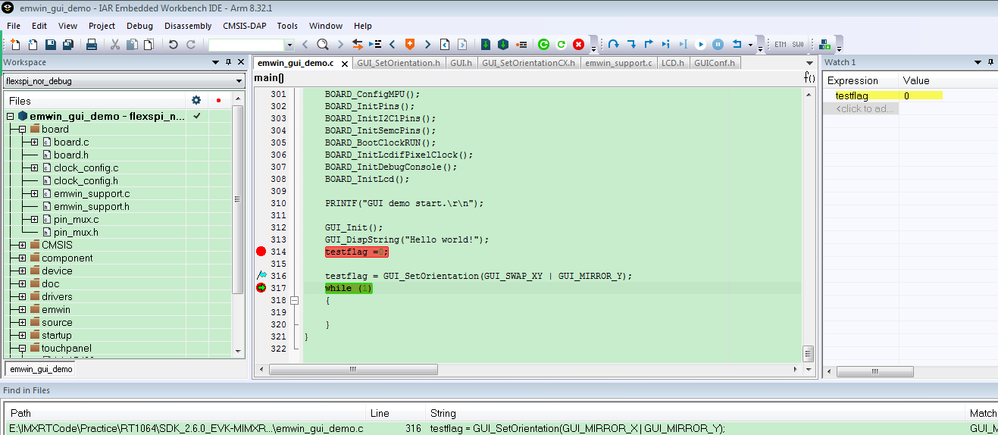
Task: Click the Step Over icon
Action: [614, 45]
